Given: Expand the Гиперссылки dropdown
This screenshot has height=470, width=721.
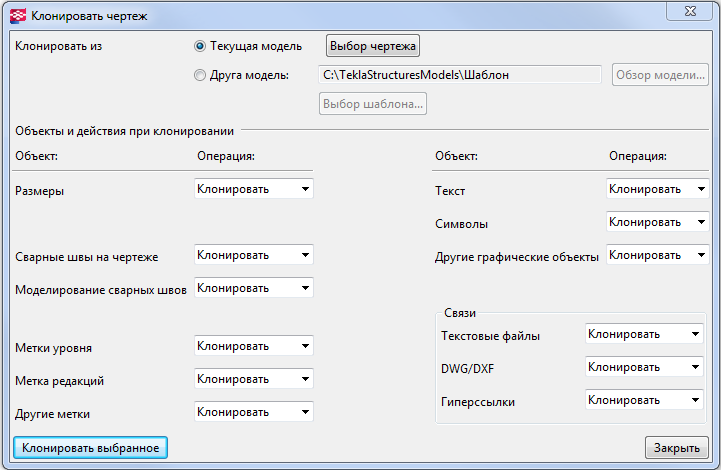Looking at the screenshot, I should coord(643,400).
